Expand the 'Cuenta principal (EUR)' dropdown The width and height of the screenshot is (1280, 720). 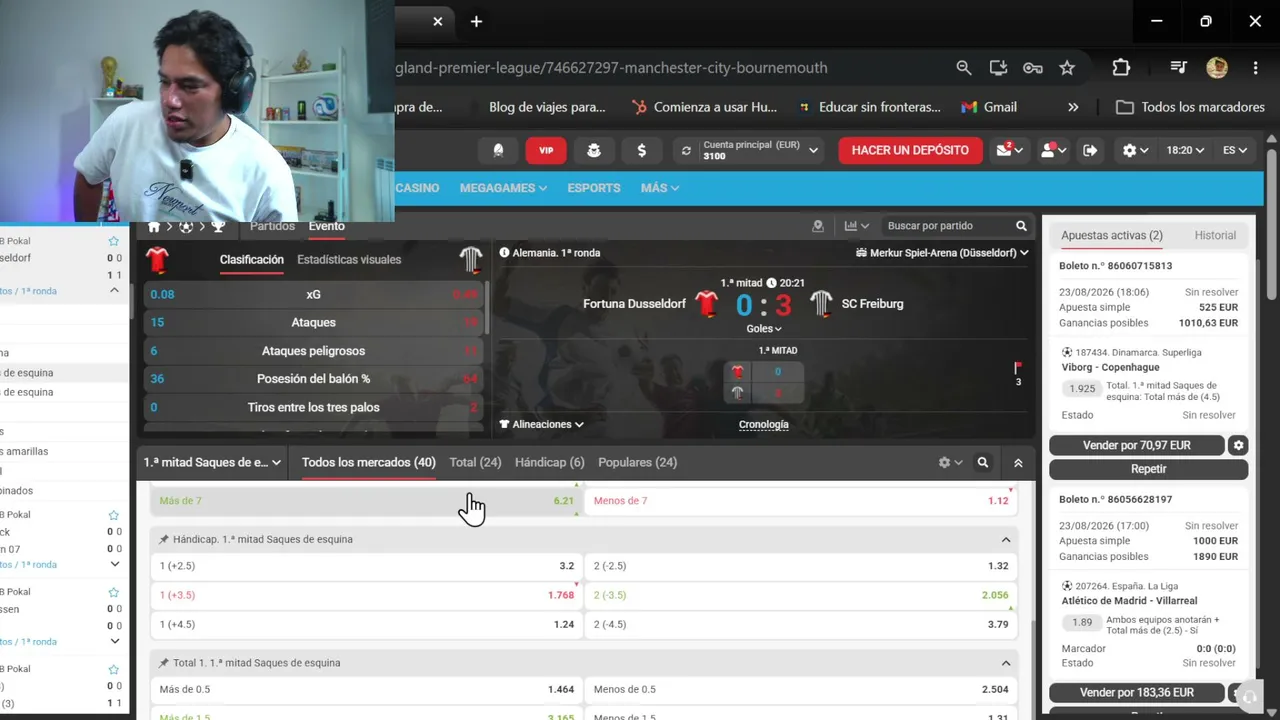pyautogui.click(x=813, y=150)
